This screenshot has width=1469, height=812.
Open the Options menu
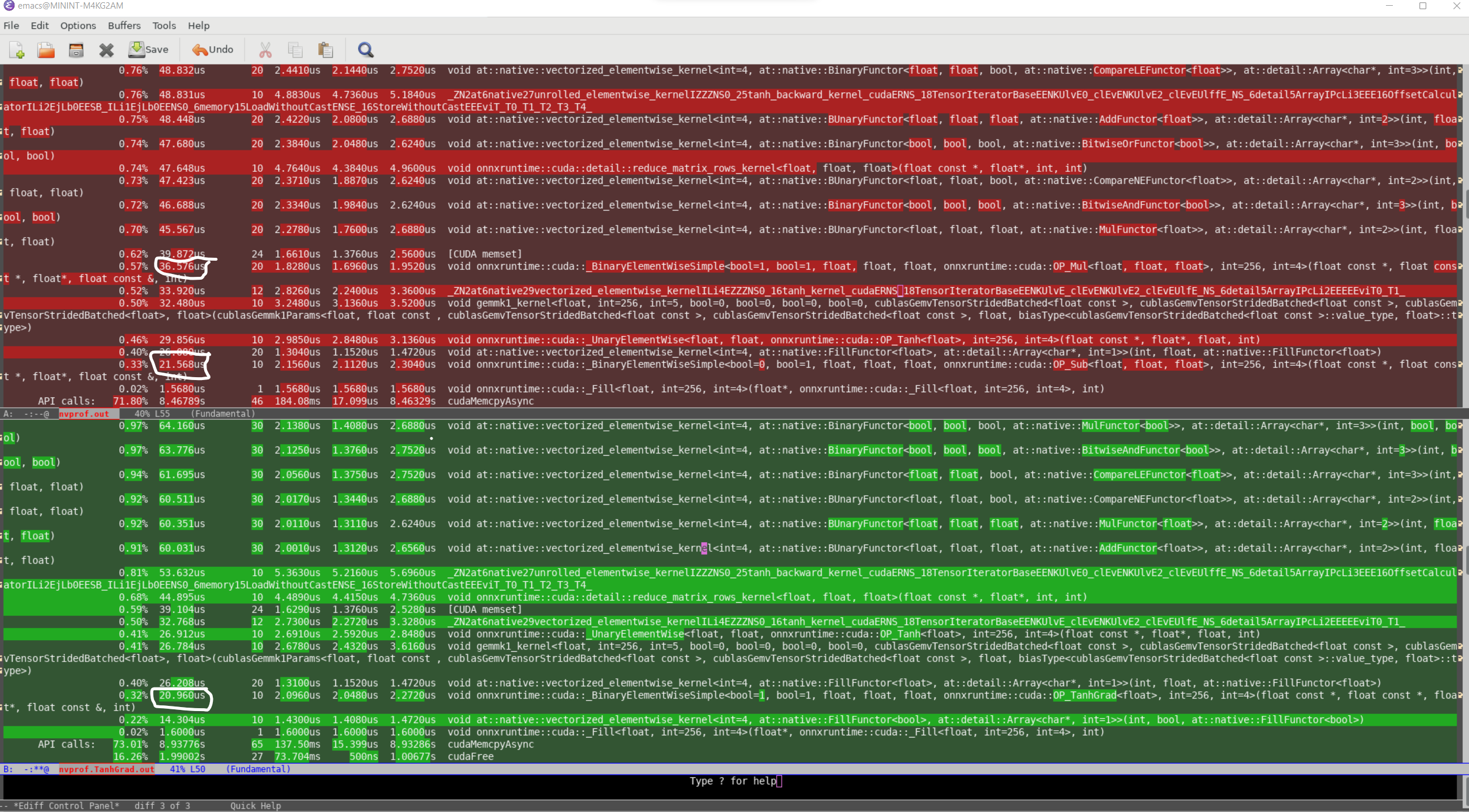(x=78, y=25)
